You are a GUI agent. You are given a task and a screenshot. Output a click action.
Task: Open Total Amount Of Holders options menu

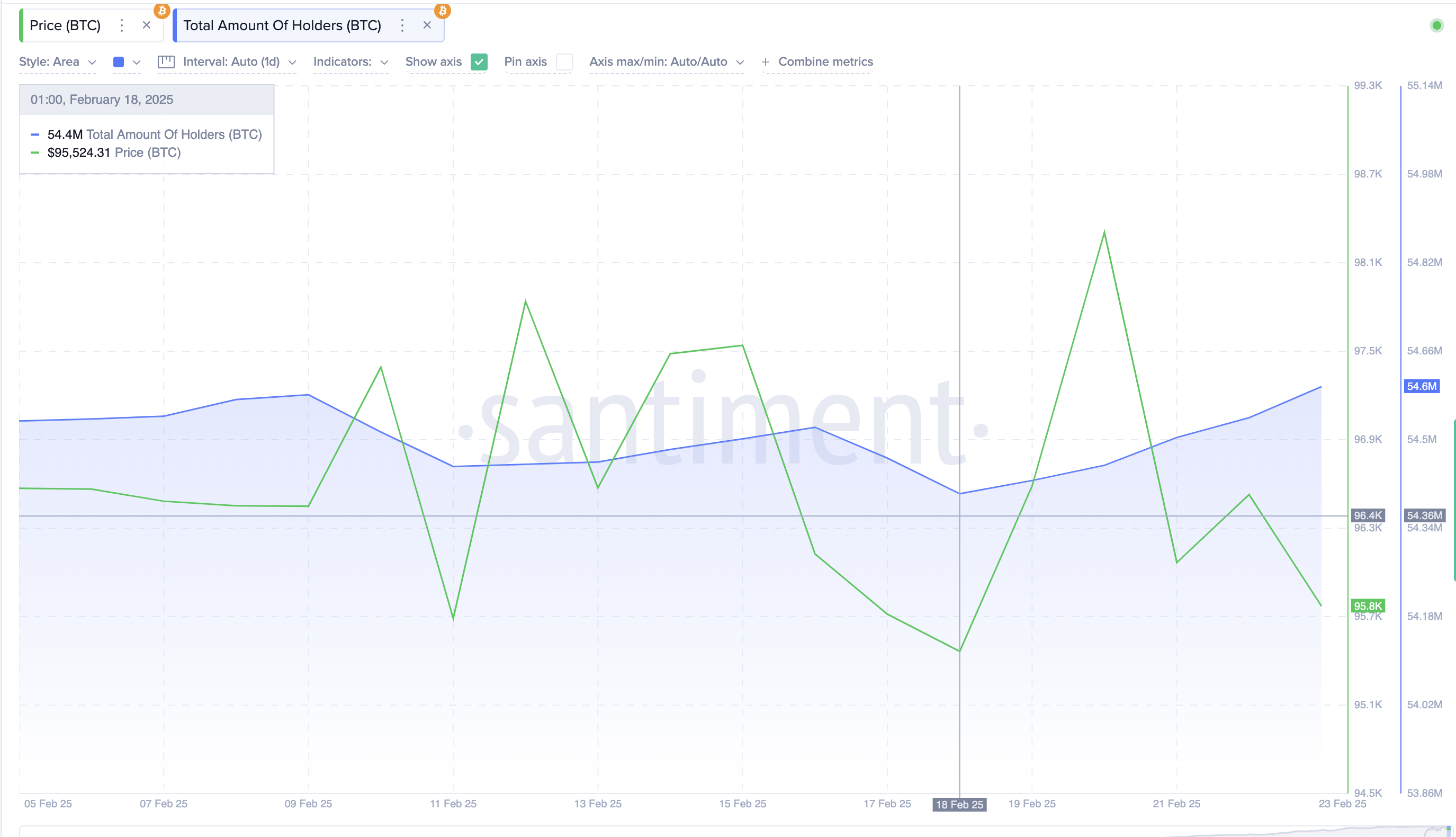(x=402, y=25)
